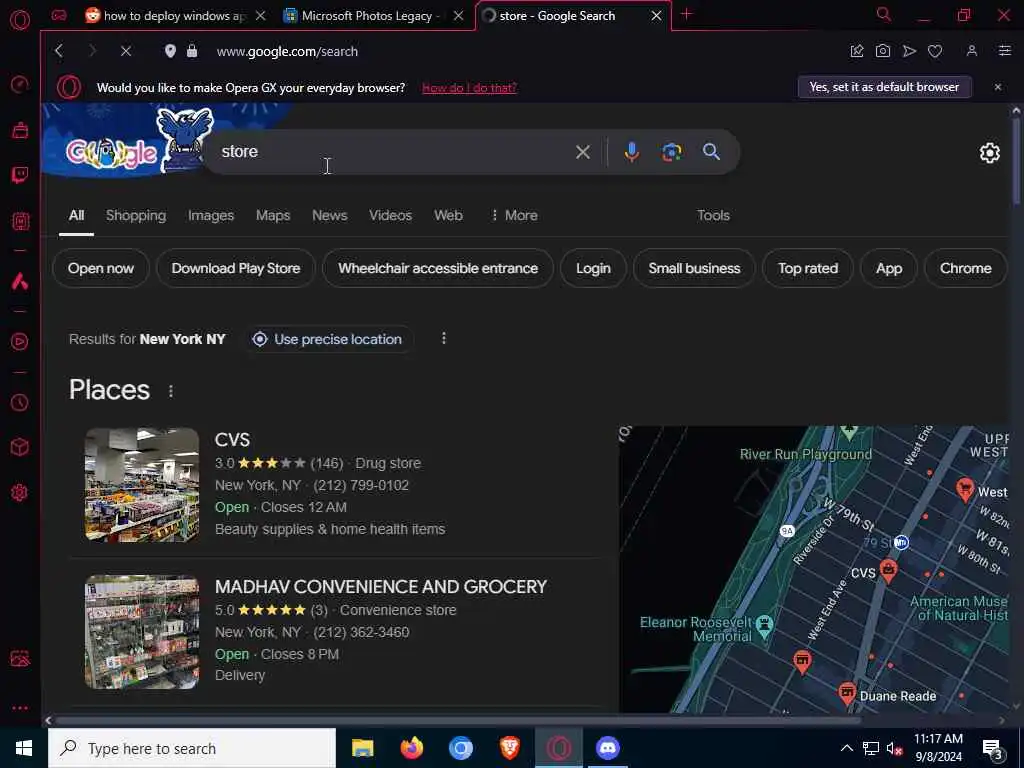Image resolution: width=1024 pixels, height=768 pixels.
Task: Search by image with Google Lens
Action: click(671, 152)
